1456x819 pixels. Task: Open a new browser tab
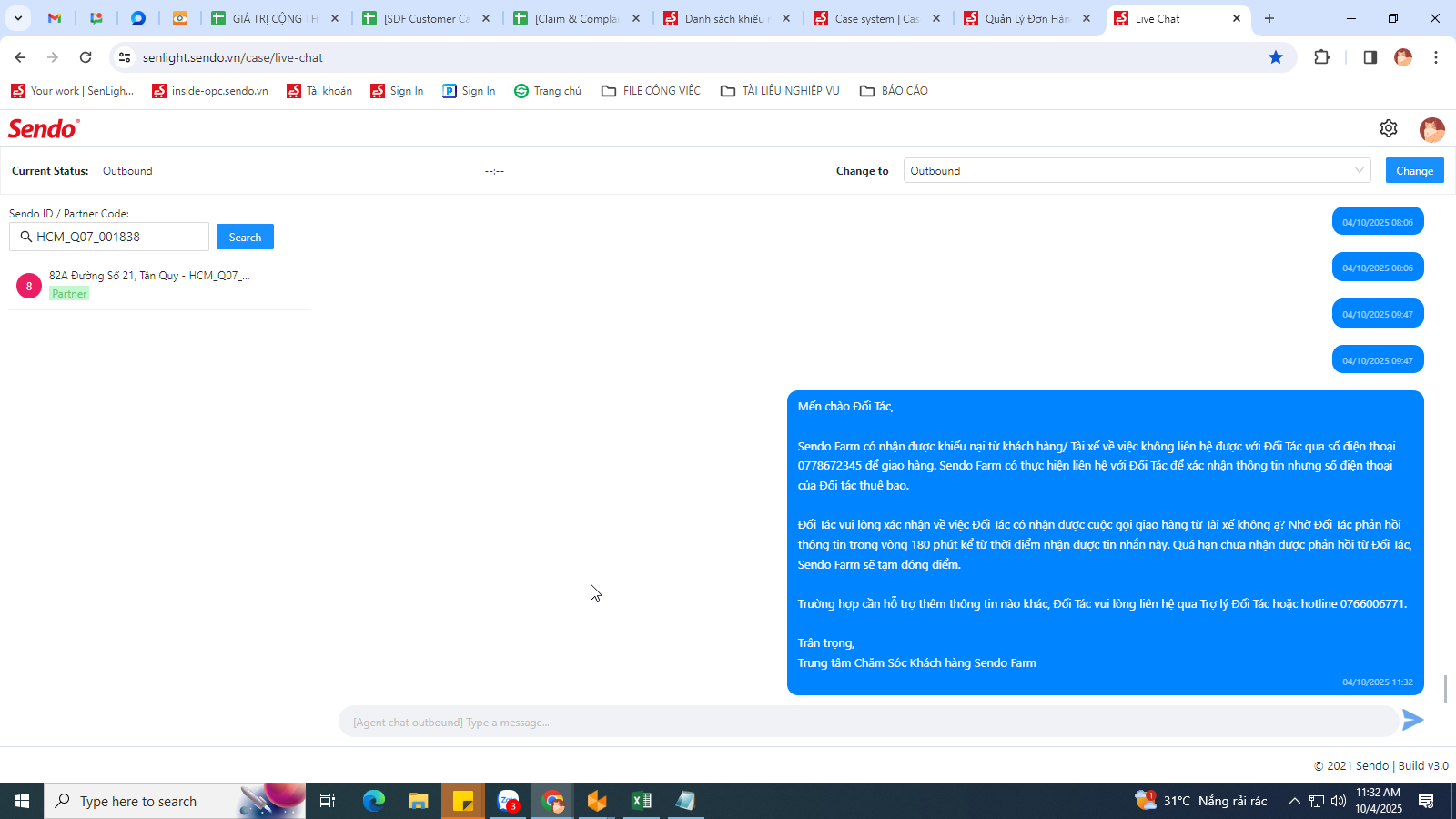tap(1269, 18)
